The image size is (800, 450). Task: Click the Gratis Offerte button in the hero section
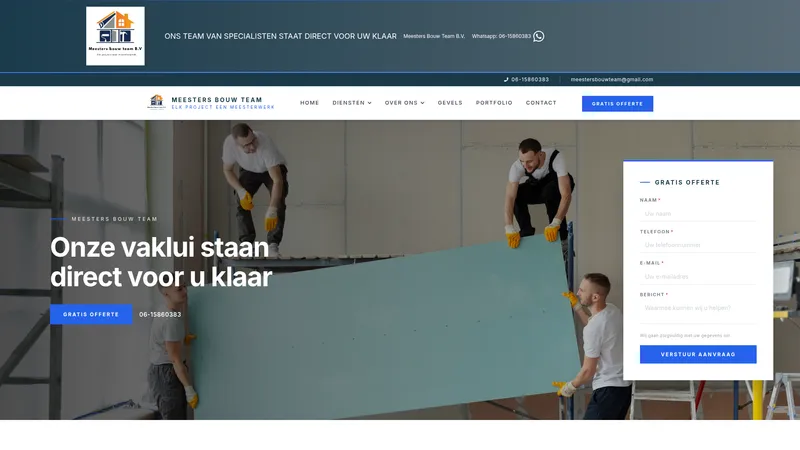tap(91, 314)
